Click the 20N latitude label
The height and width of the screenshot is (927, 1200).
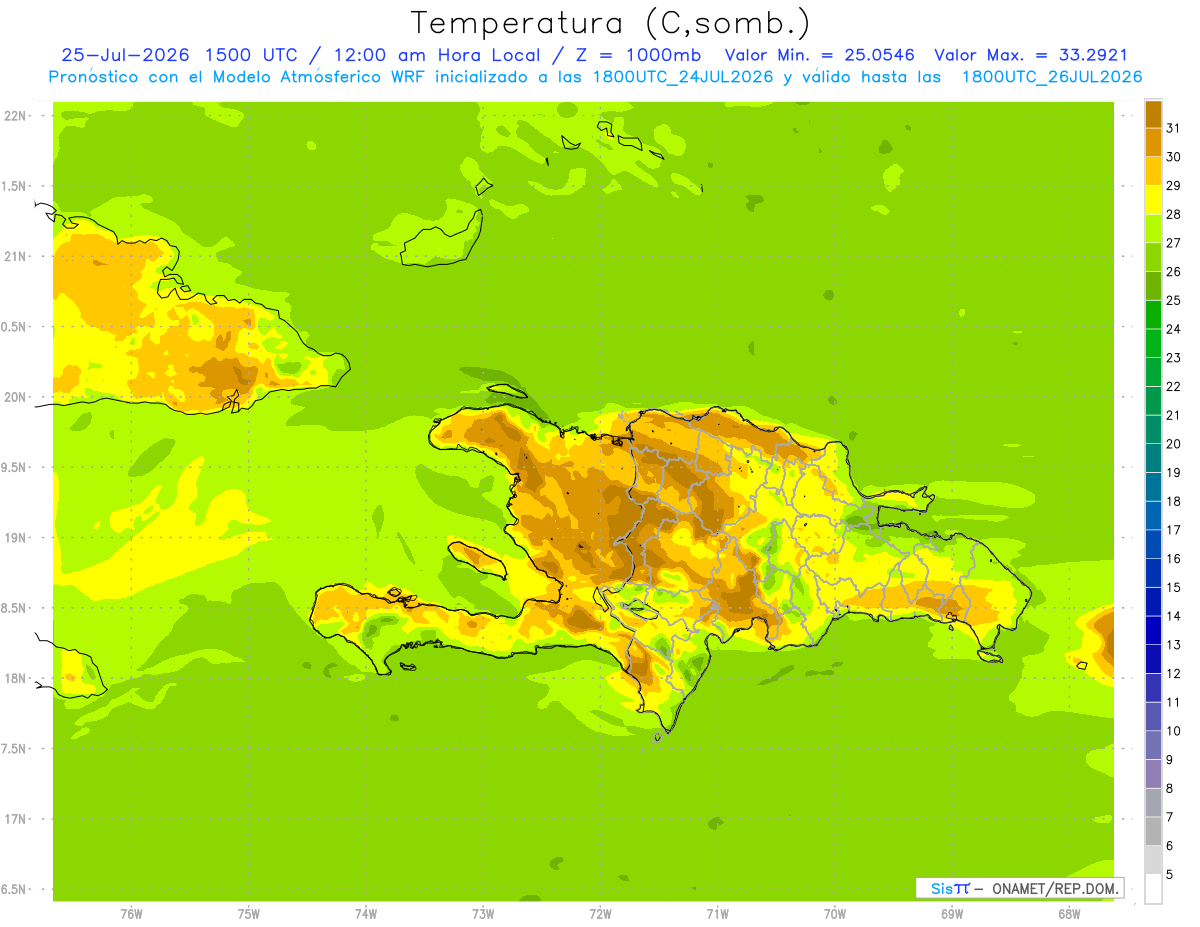[x=17, y=397]
